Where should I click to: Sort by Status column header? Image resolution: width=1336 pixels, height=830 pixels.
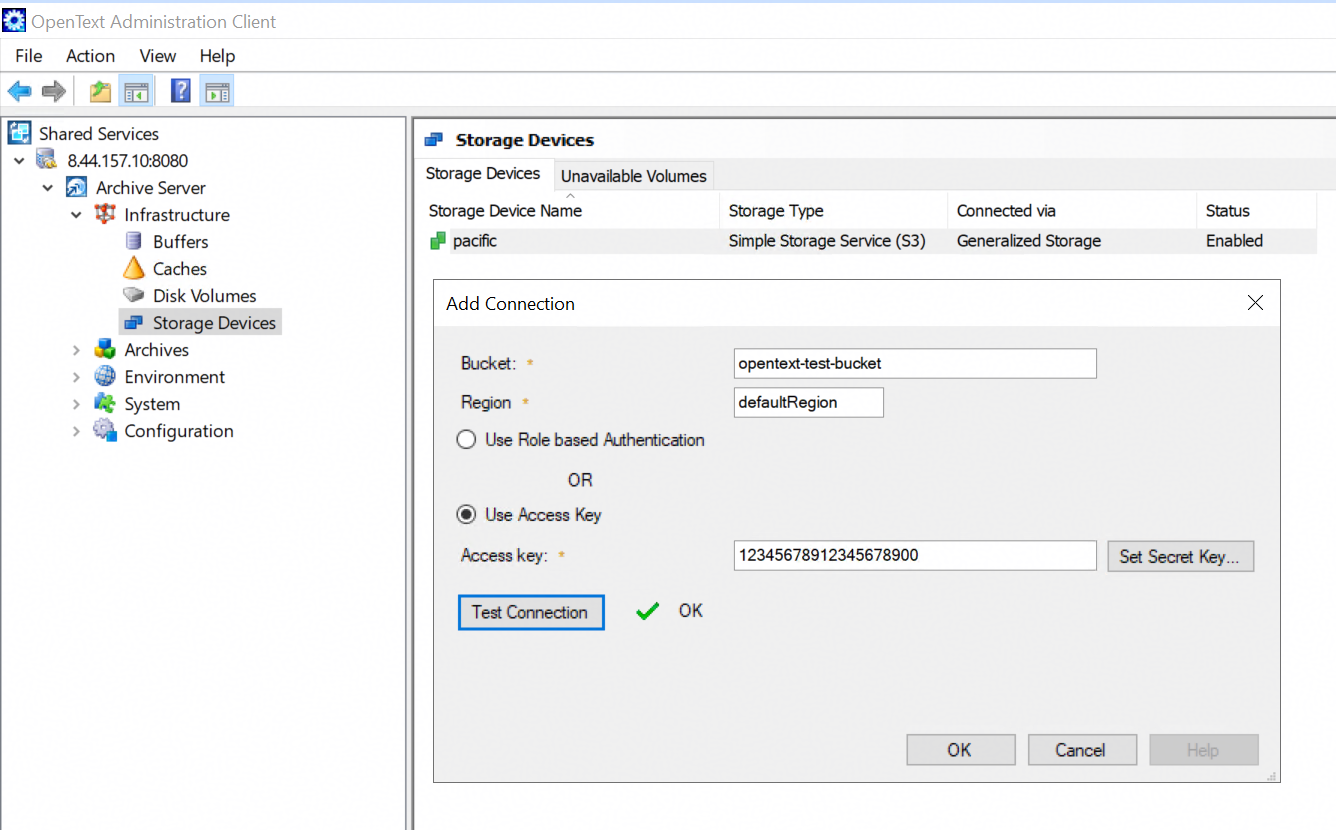click(1256, 211)
